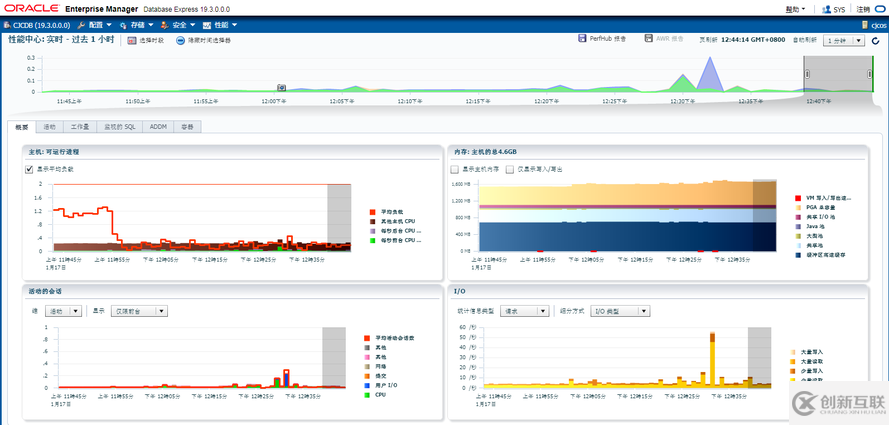Uncheck the show average load checkbox

[x=29, y=169]
